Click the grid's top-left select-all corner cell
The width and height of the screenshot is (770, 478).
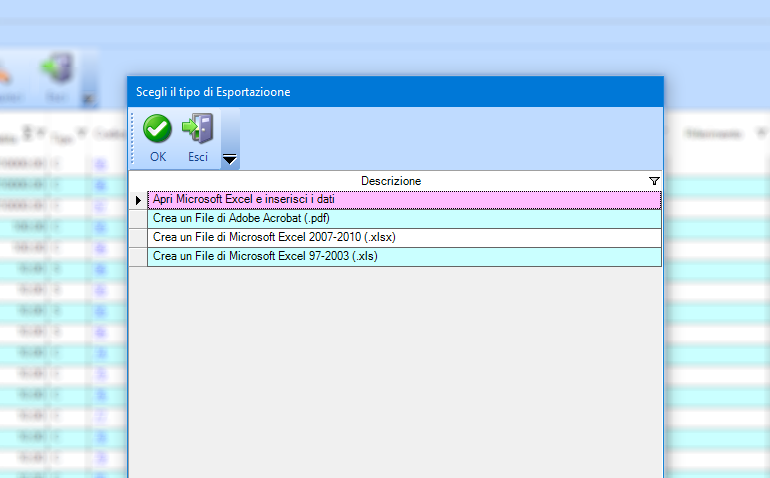pyautogui.click(x=138, y=181)
